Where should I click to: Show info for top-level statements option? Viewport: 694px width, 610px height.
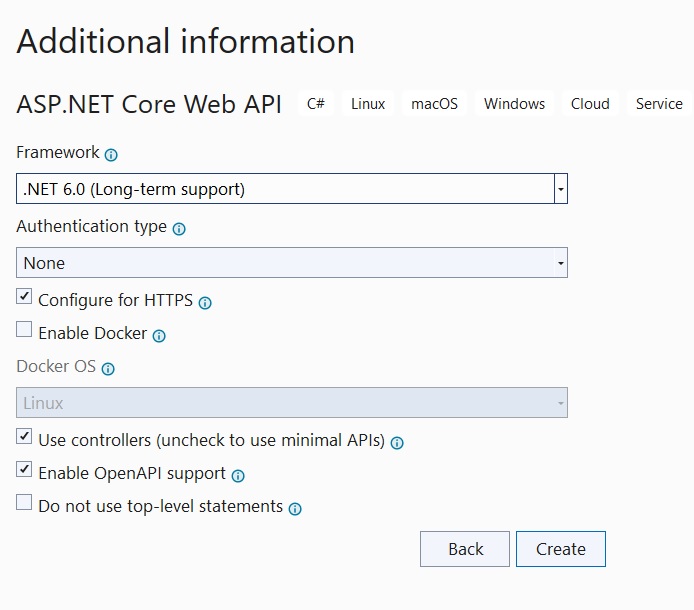[x=295, y=509]
